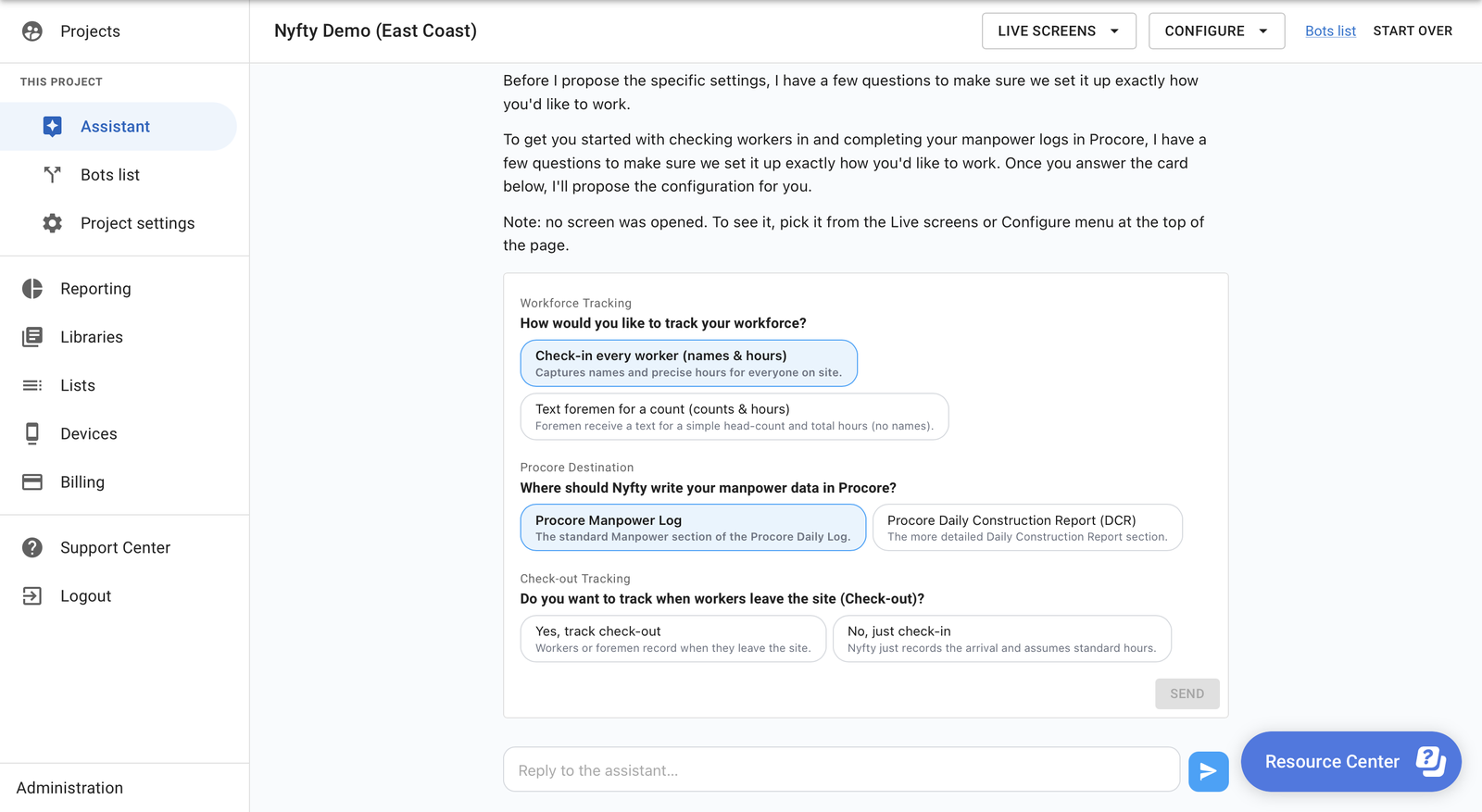
Task: Click the Resource Center chat question icon
Action: (1431, 761)
